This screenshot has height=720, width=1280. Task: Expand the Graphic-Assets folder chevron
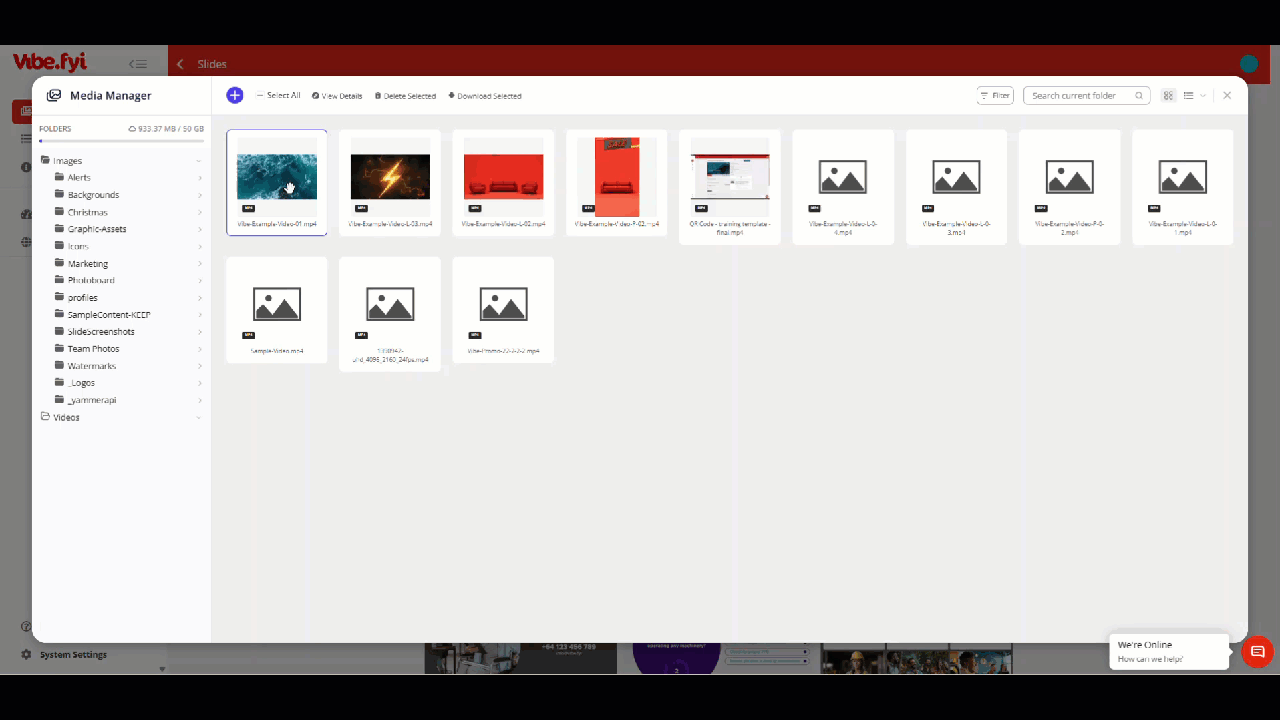pyautogui.click(x=200, y=229)
